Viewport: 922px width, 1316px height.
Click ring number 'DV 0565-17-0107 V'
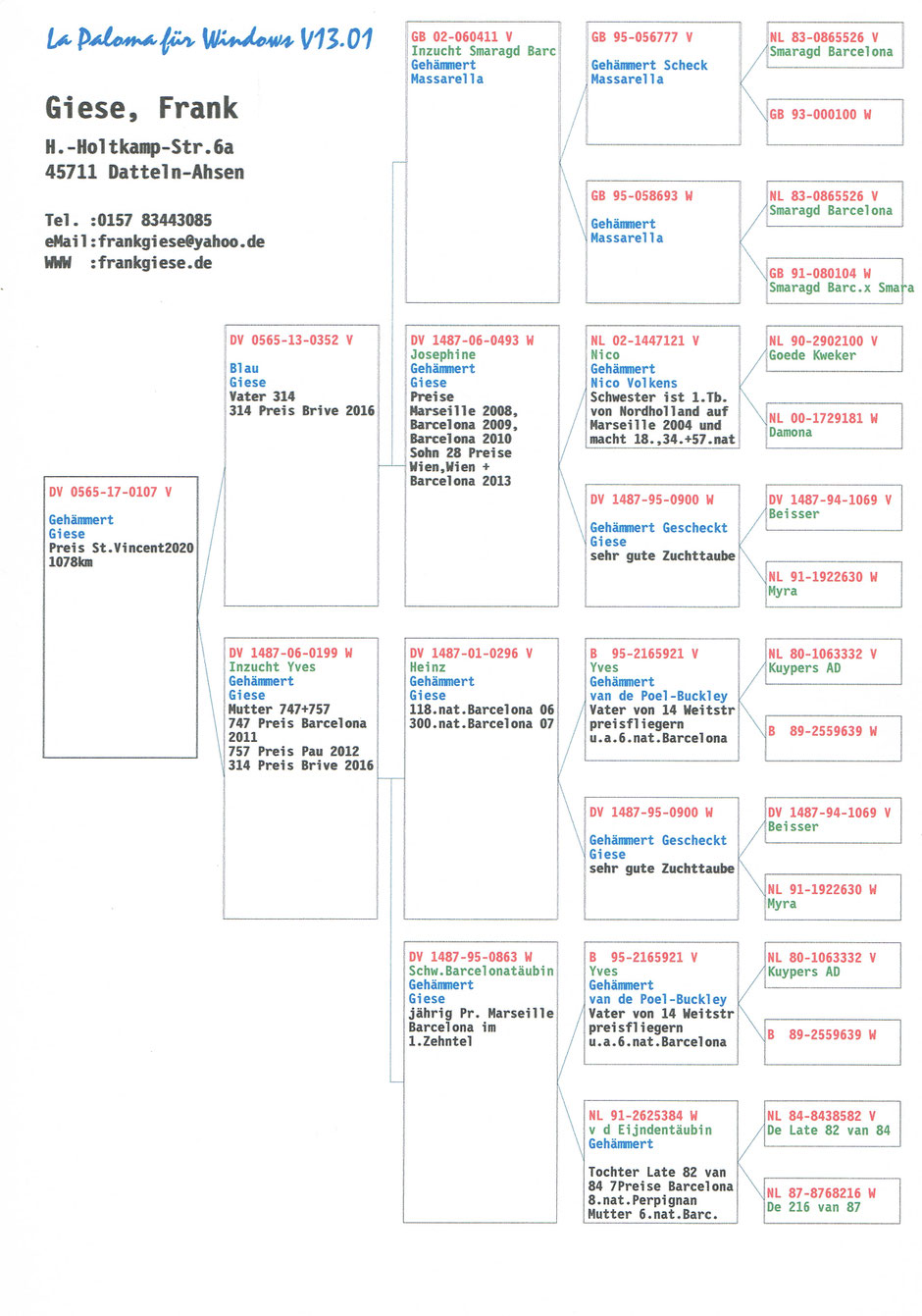point(110,492)
